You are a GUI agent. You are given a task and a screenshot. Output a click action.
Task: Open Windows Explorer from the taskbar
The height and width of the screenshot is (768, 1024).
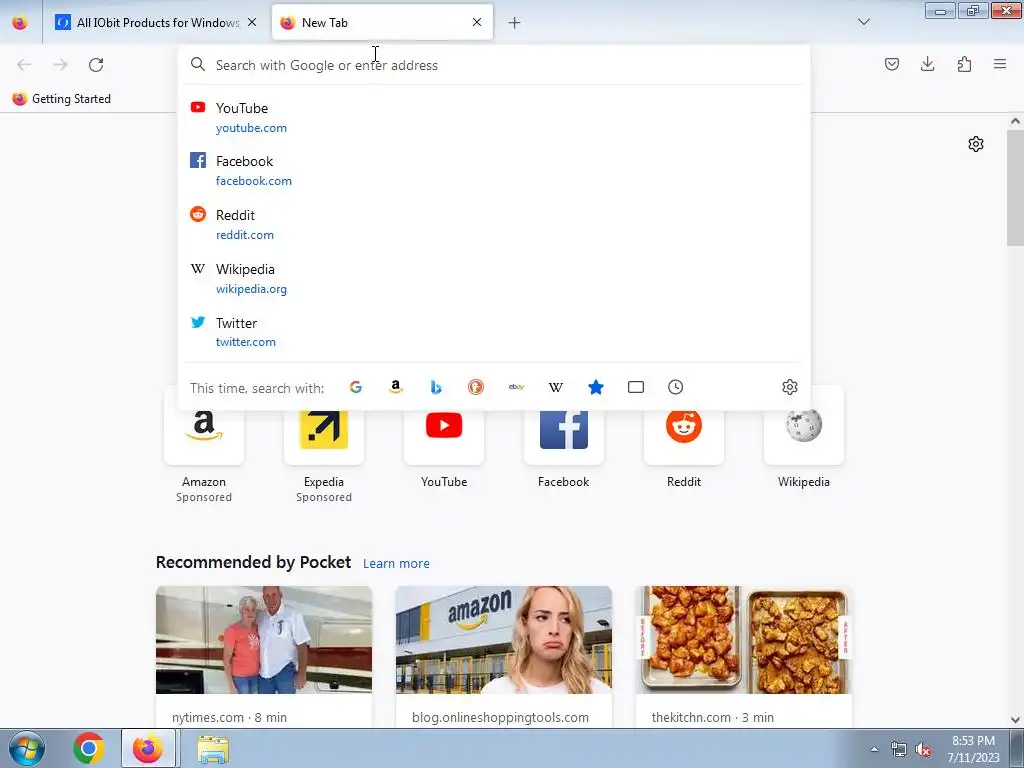pos(213,749)
